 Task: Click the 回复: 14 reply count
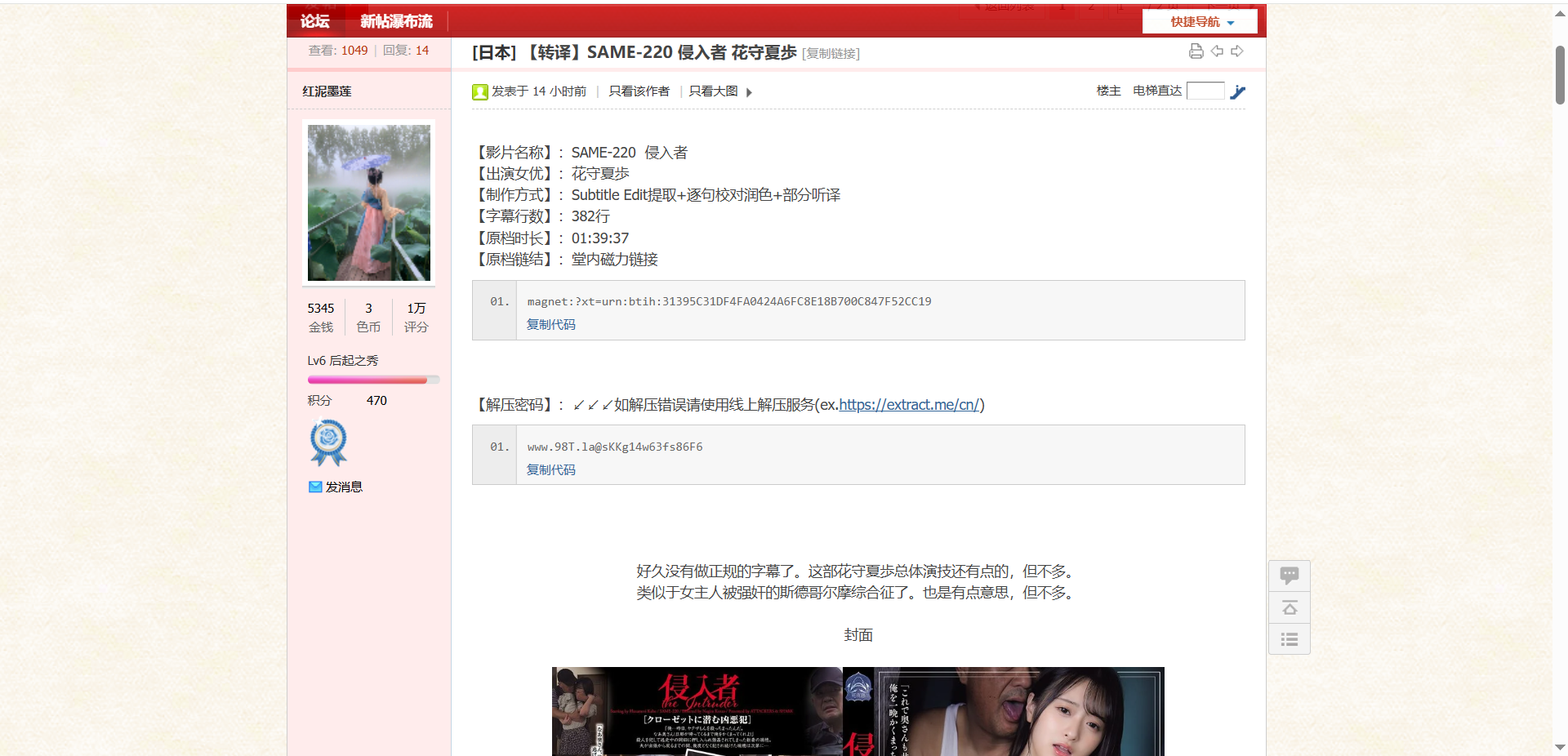pos(406,51)
